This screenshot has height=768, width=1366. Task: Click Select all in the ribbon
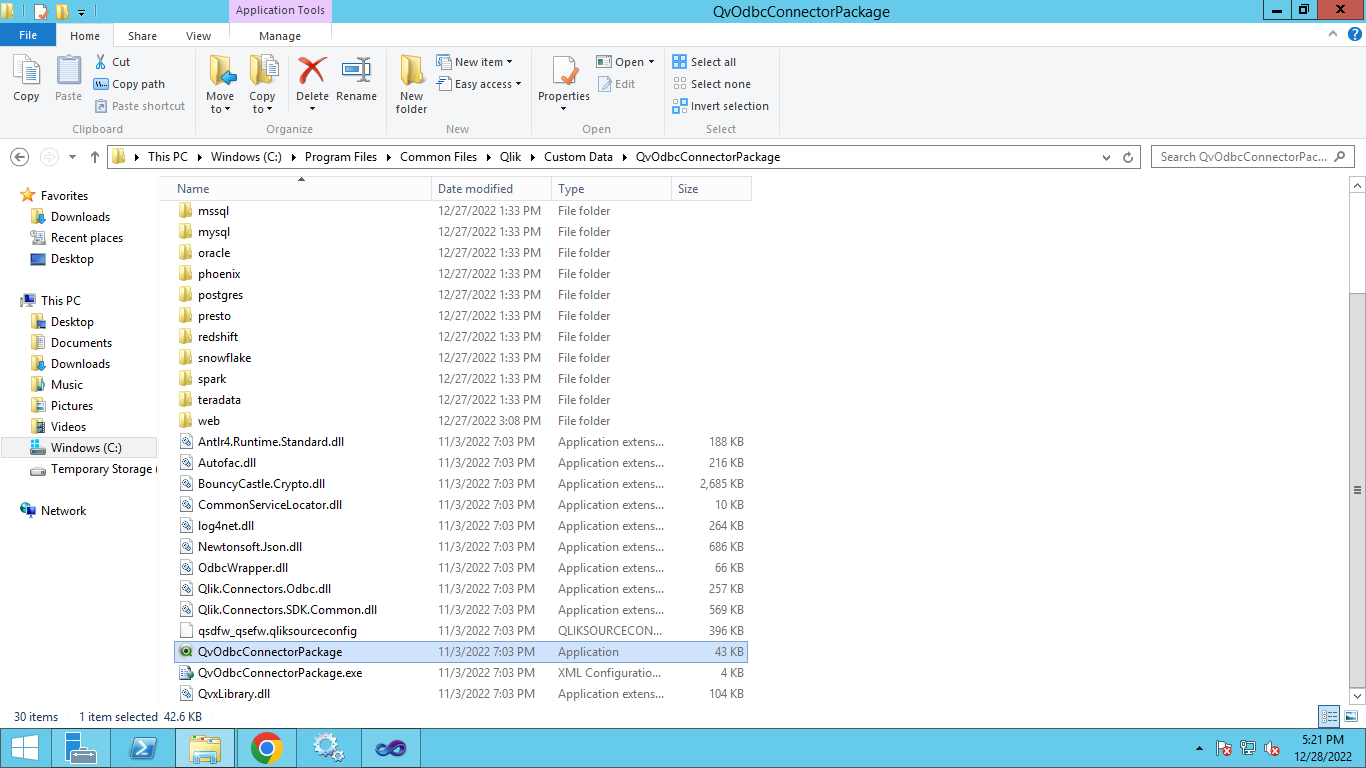(x=704, y=62)
